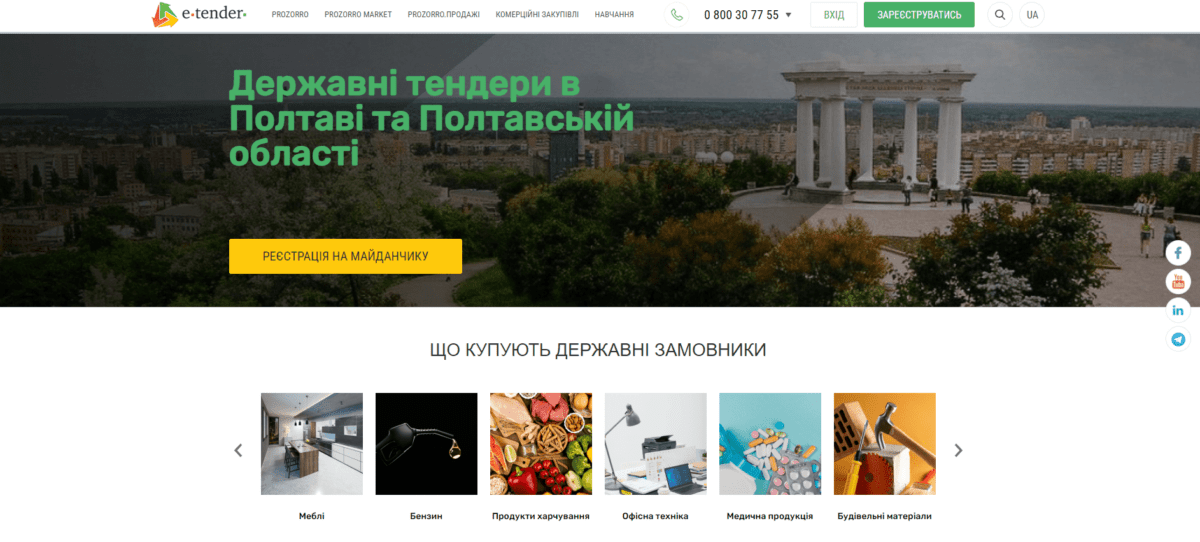1200x542 pixels.
Task: Open the YouTube social icon
Action: coord(1179,282)
